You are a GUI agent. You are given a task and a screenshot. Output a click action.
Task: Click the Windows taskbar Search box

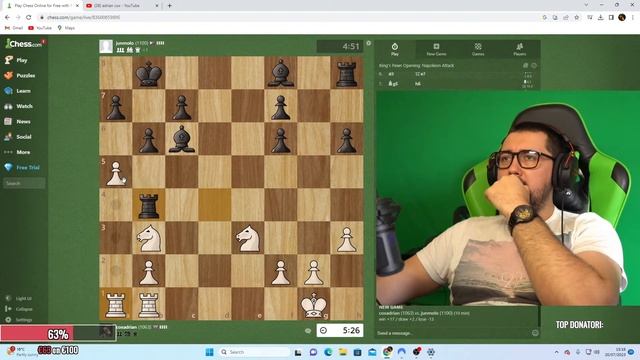[x=254, y=352]
